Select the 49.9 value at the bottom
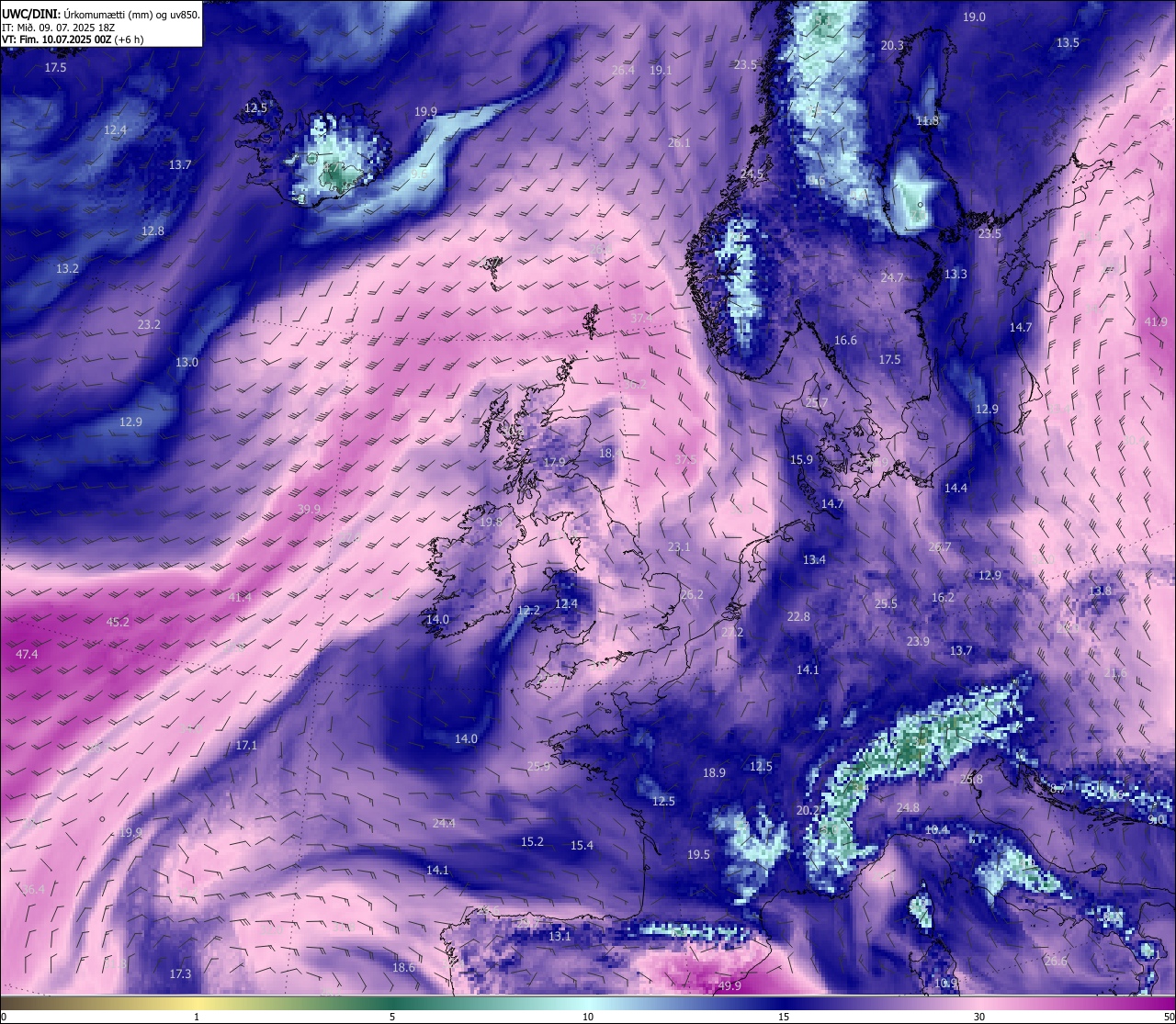The width and height of the screenshot is (1176, 1024). point(729,985)
